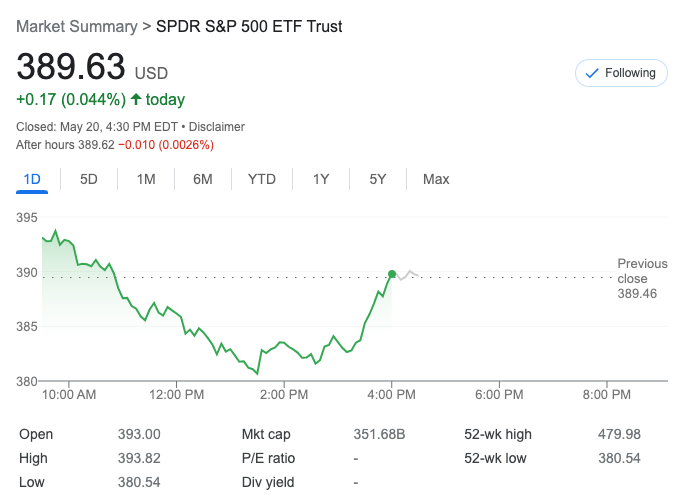This screenshot has width=690, height=499.
Task: Open the Max range tab
Action: [436, 179]
